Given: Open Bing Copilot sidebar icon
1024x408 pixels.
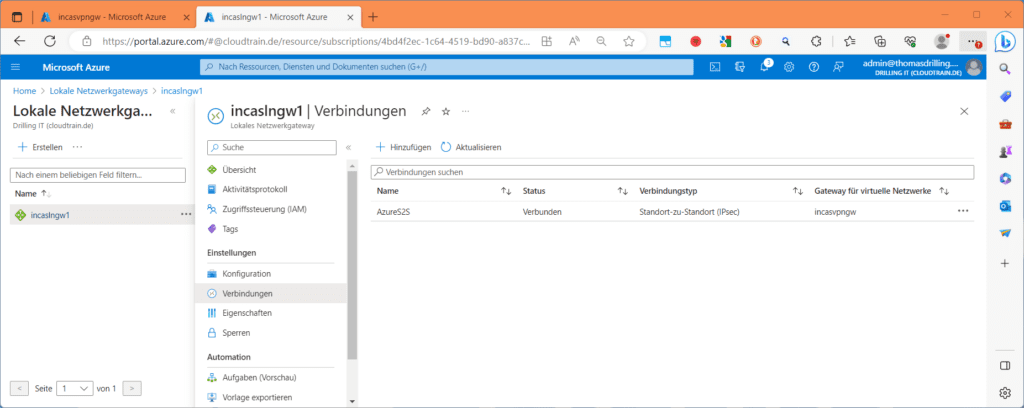Looking at the screenshot, I should point(1004,42).
